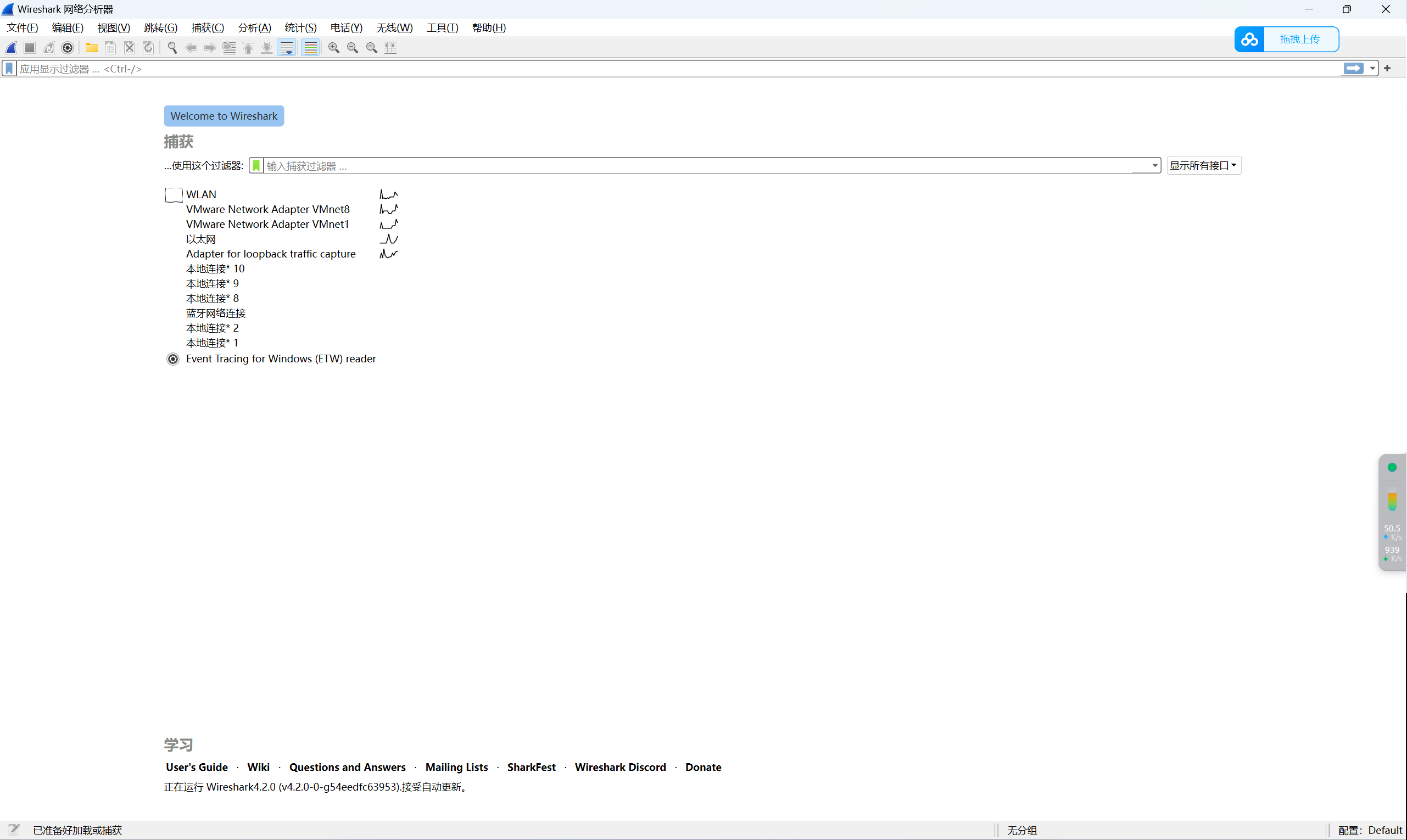Screen dimensions: 1407x840
Task: Click gear icon beside ETW reader
Action: coord(172,359)
